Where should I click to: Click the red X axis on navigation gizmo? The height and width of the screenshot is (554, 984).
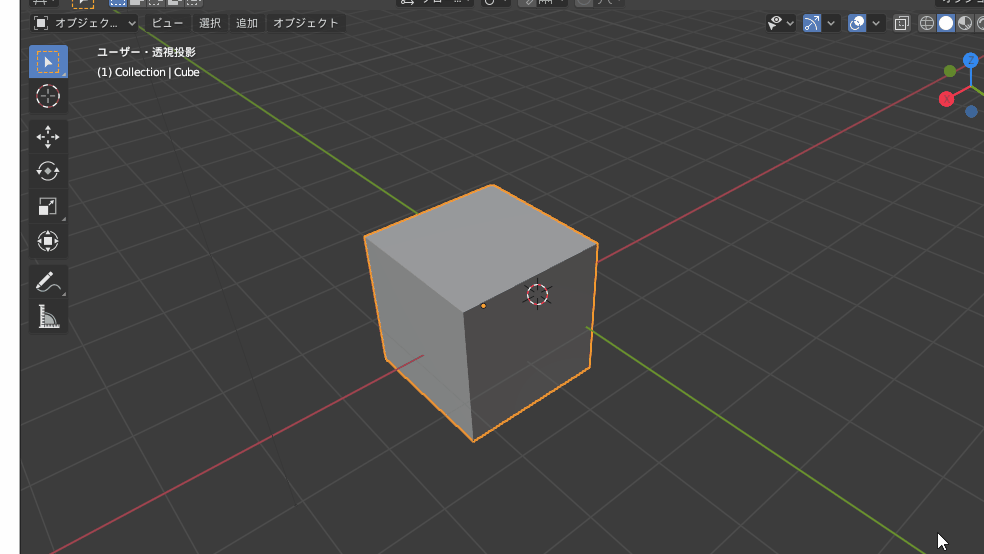[x=946, y=99]
